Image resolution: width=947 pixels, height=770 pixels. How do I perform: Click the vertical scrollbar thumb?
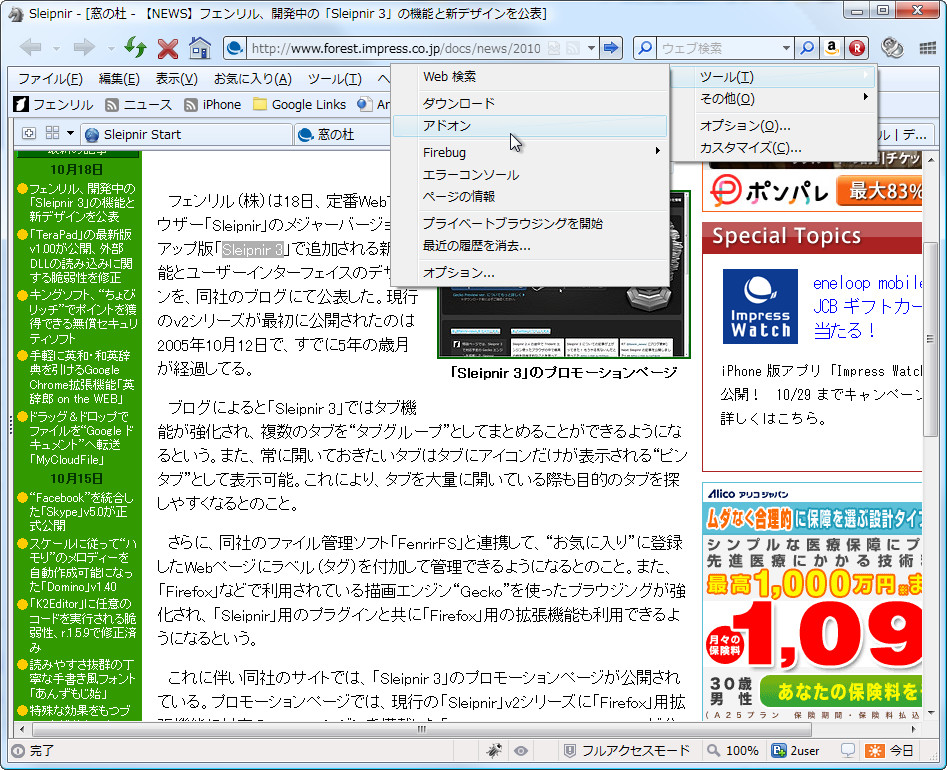point(929,338)
